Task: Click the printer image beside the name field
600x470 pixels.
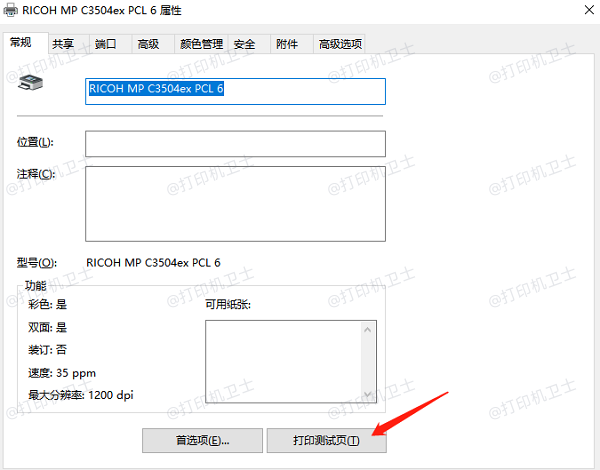Action: 30,85
